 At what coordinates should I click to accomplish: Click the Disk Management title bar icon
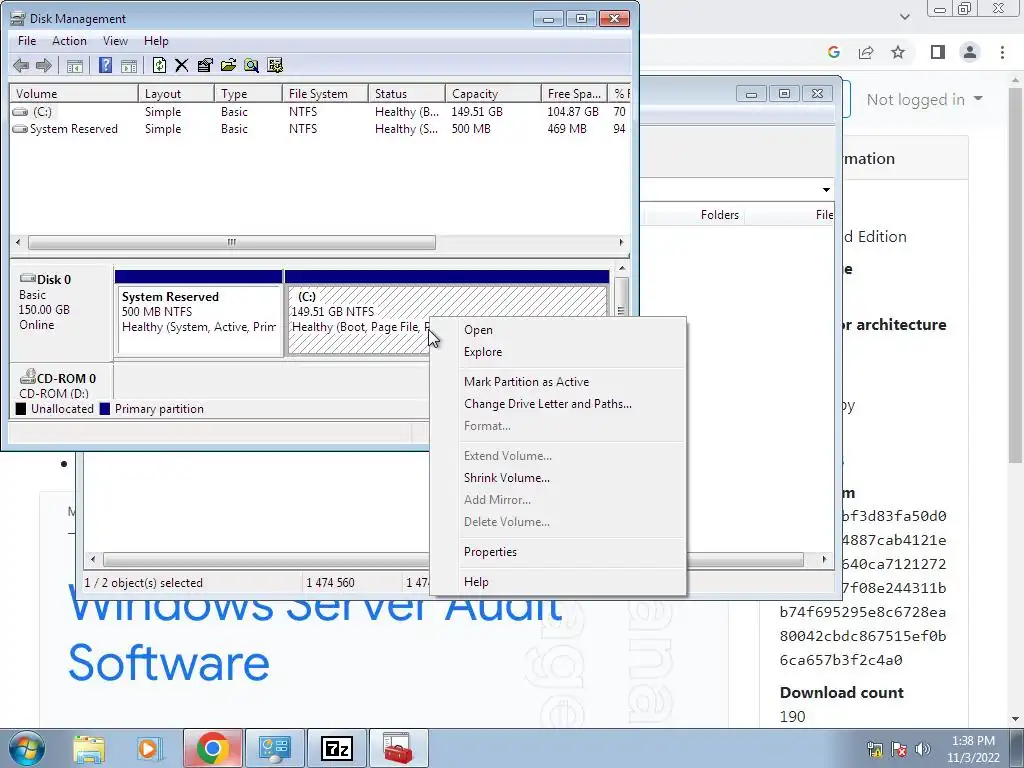point(18,18)
